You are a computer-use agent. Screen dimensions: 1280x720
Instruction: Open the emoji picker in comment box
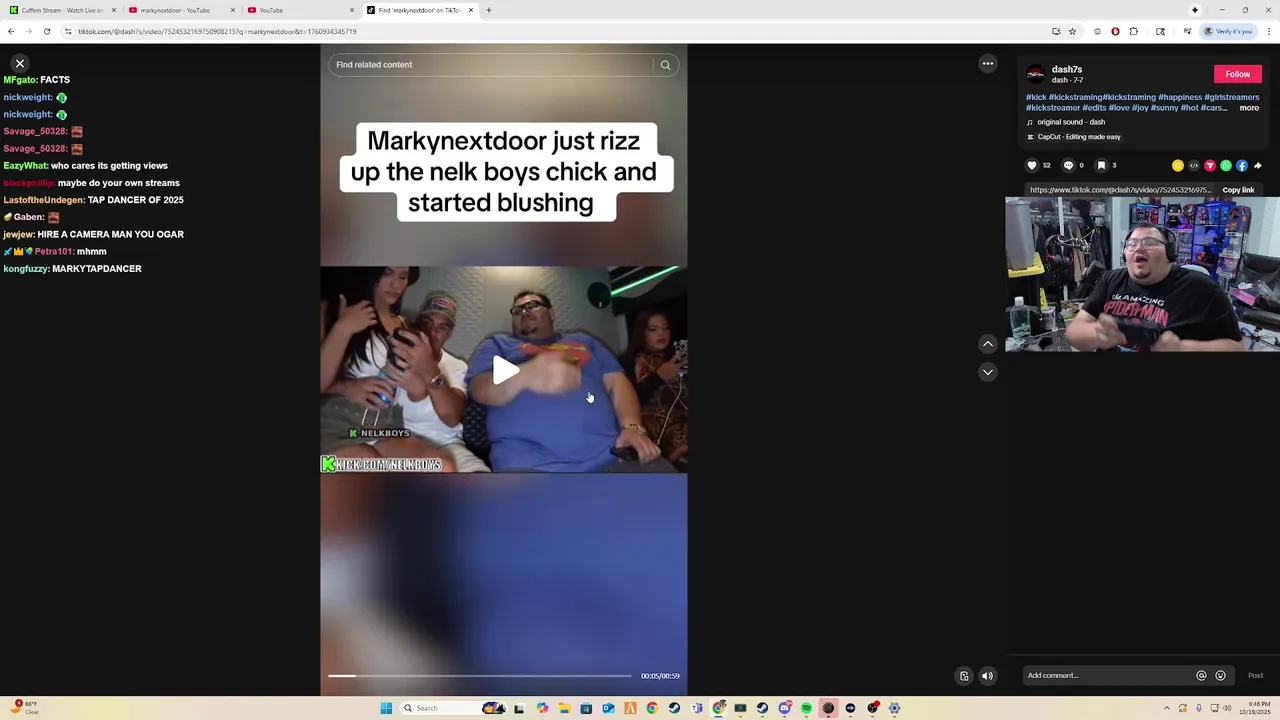tap(1220, 676)
